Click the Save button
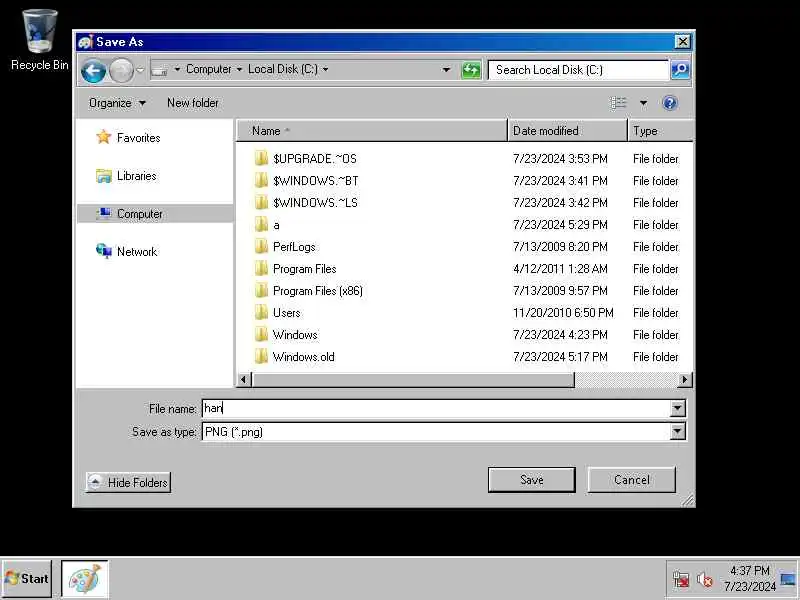The image size is (800, 600). pyautogui.click(x=532, y=480)
